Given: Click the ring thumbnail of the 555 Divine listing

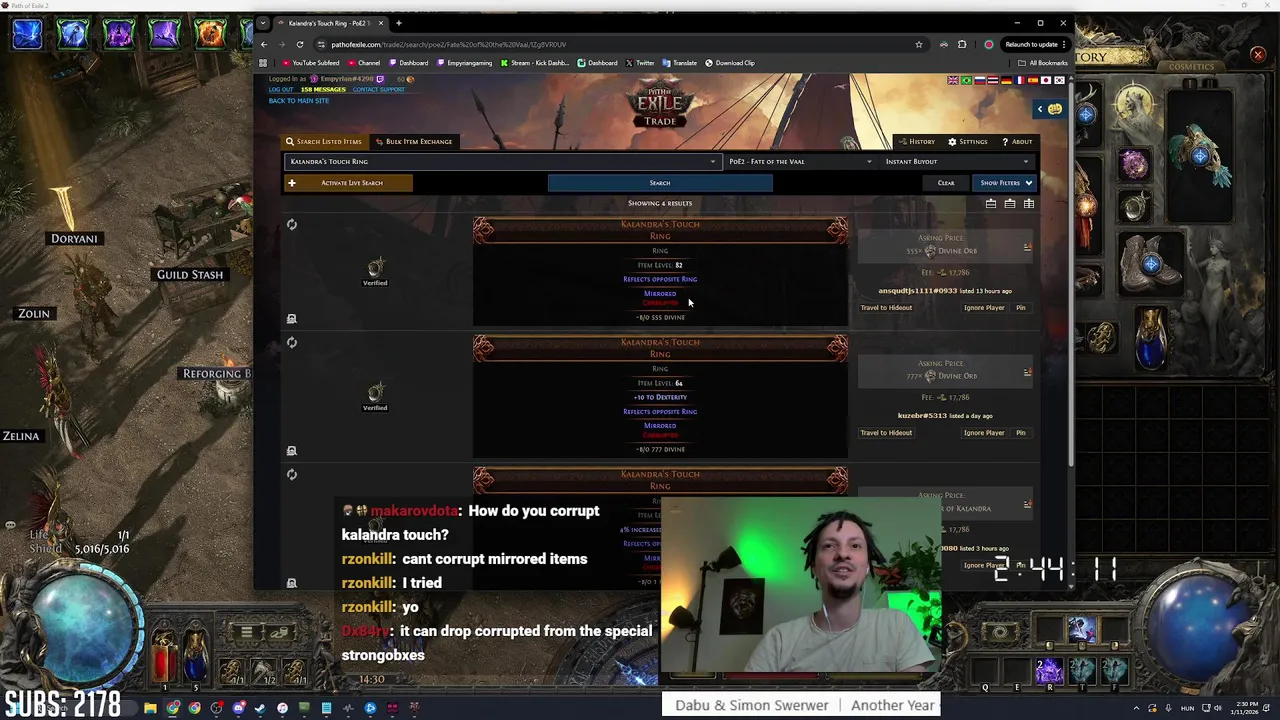Looking at the screenshot, I should pyautogui.click(x=375, y=267).
